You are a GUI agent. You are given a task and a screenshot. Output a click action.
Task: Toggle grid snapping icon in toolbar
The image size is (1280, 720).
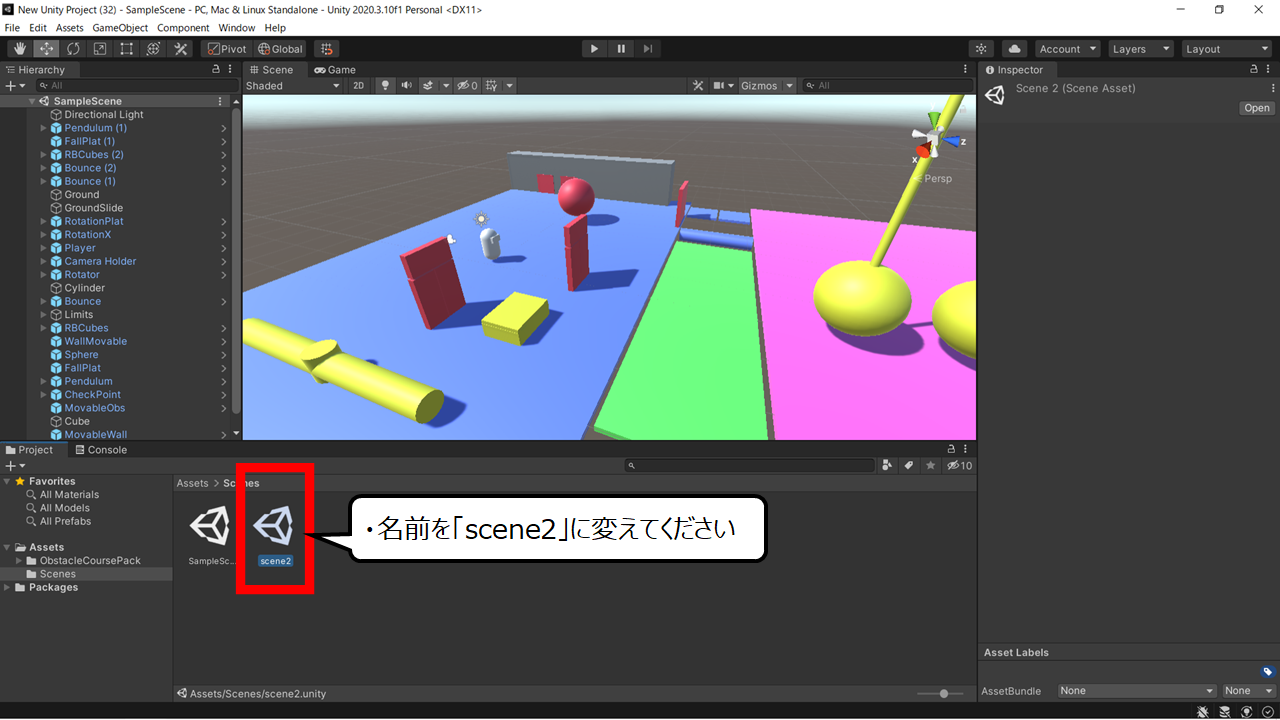[326, 49]
